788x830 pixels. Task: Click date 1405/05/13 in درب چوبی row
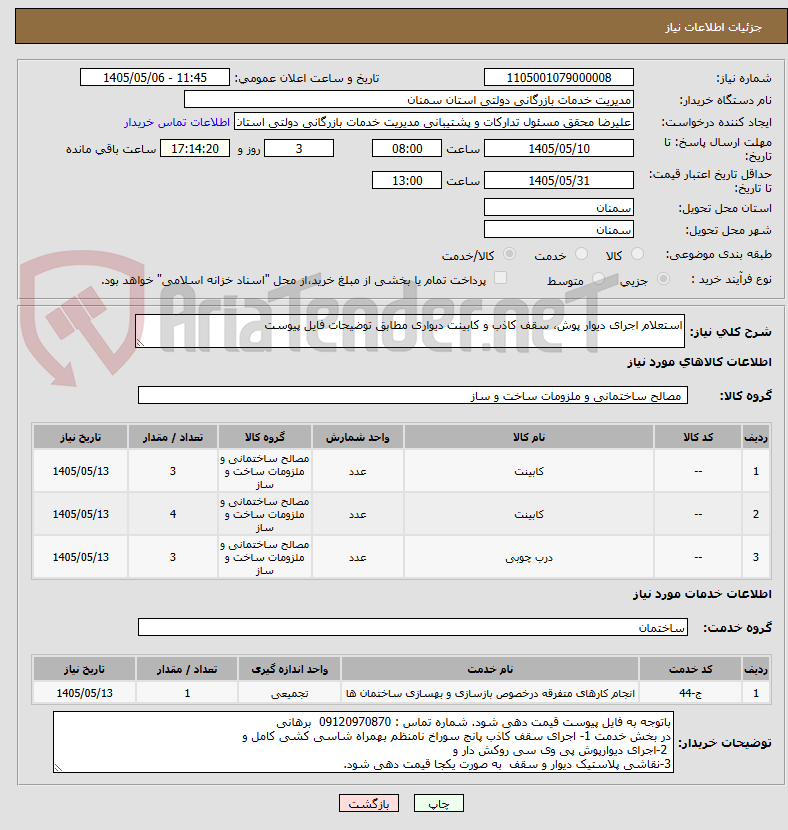point(80,557)
